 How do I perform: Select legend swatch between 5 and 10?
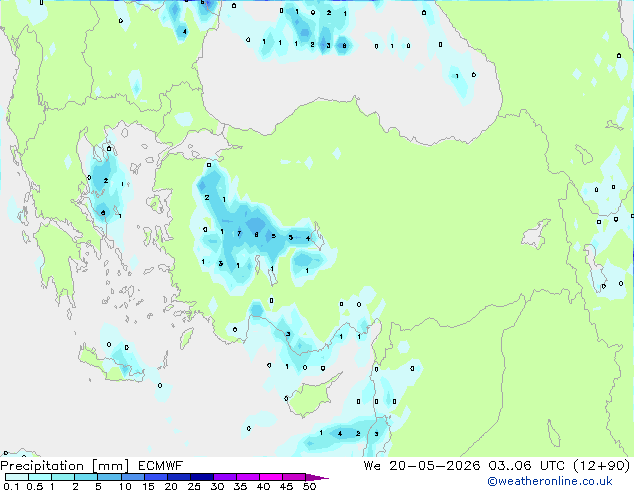(109, 477)
